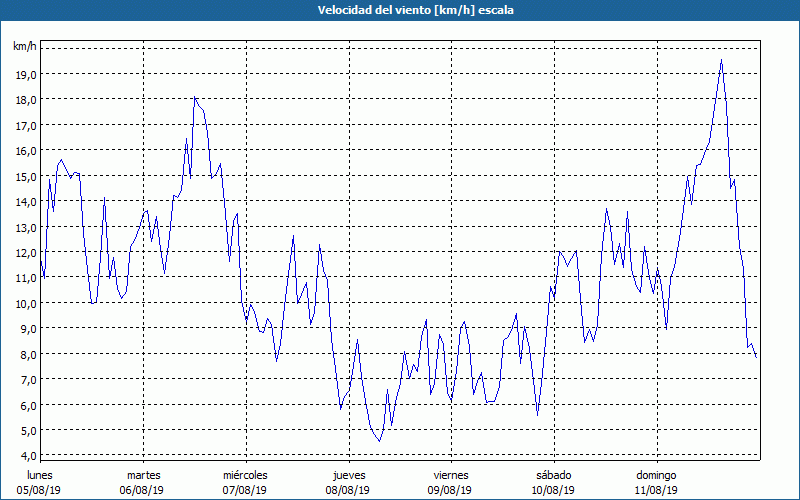
Task: Click the 'sábado' day label
Action: pos(554,475)
